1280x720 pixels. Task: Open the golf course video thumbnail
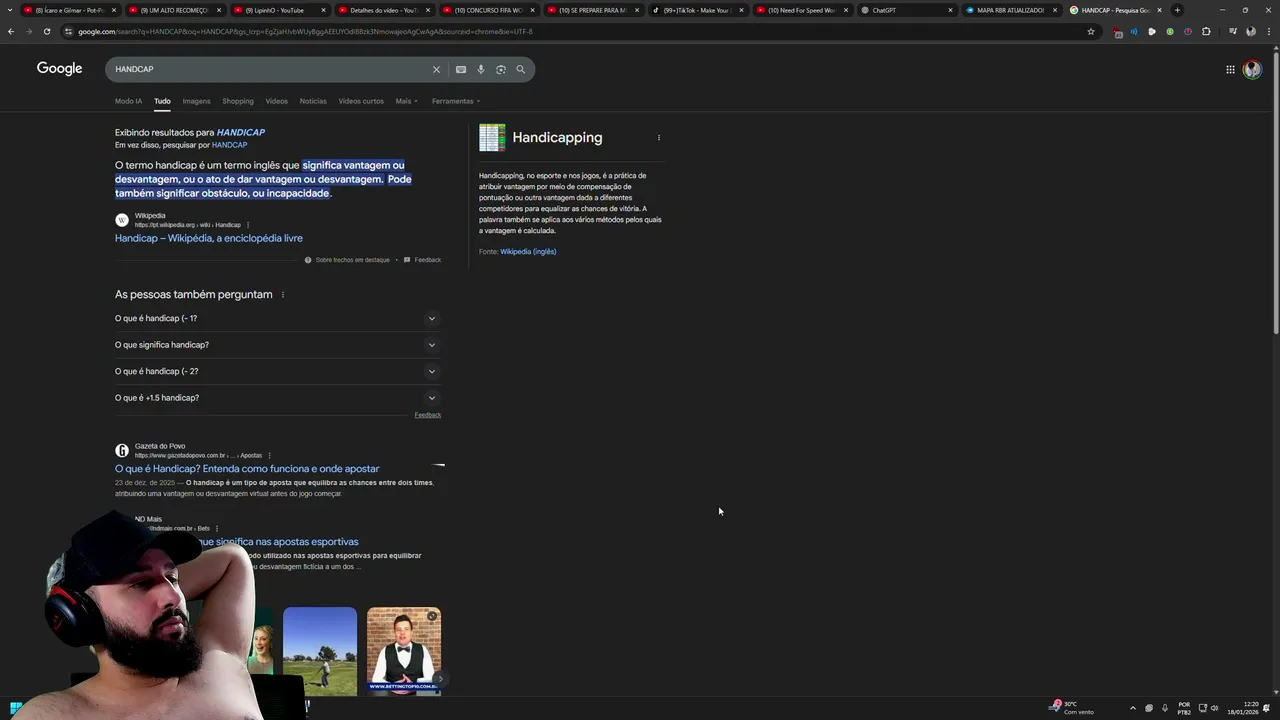[320, 651]
